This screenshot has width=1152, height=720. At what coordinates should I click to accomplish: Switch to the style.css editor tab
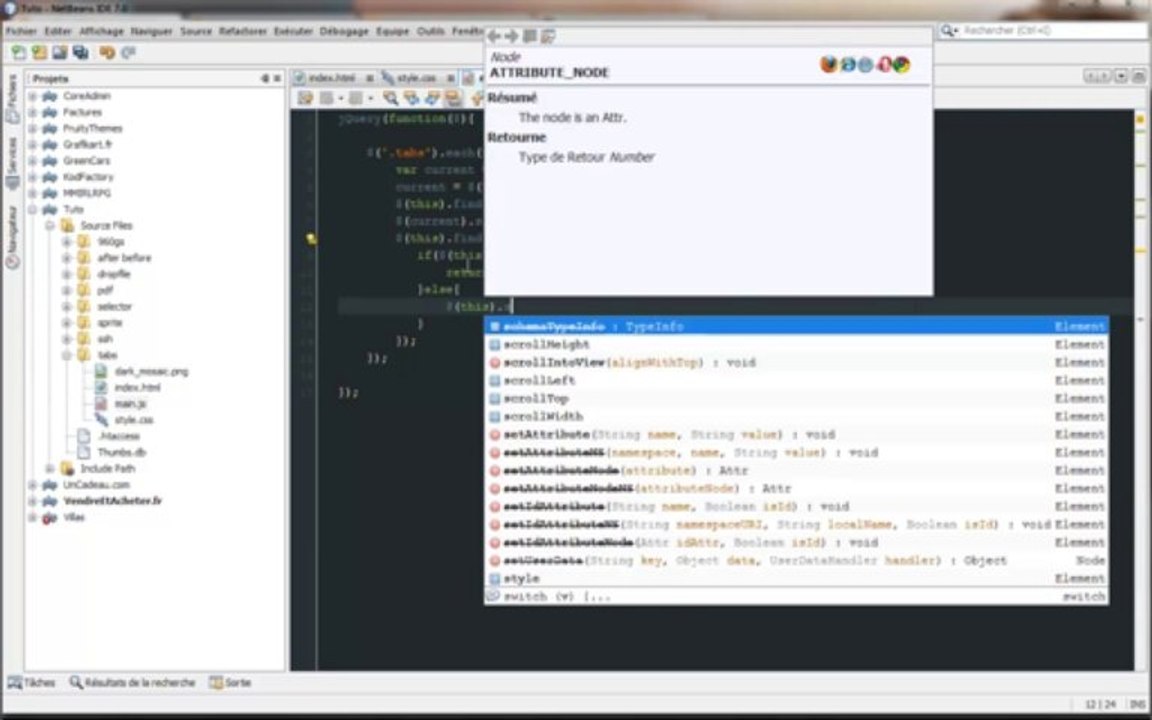pyautogui.click(x=417, y=78)
